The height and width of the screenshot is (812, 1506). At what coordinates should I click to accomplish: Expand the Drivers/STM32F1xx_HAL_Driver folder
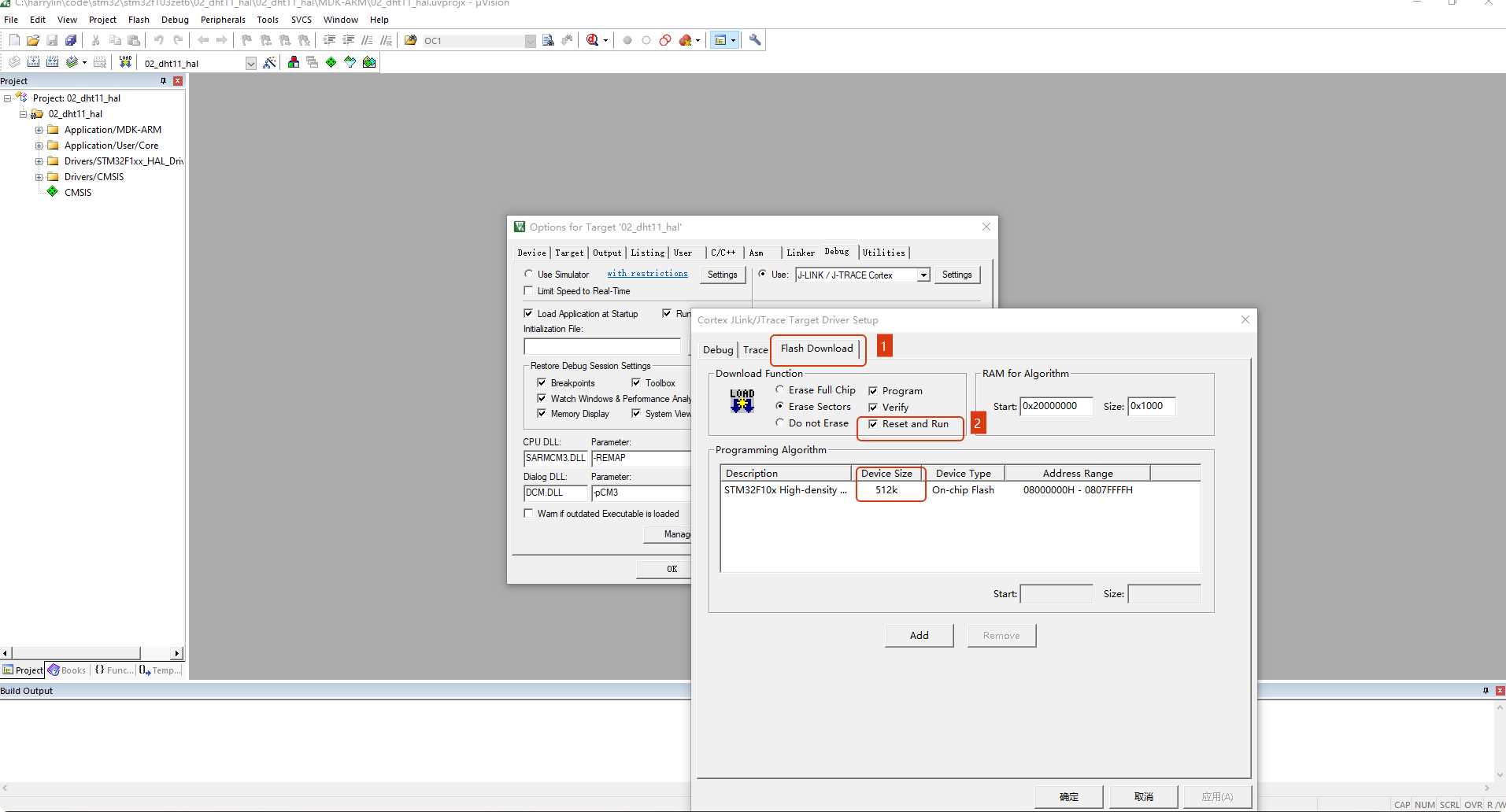[x=39, y=161]
